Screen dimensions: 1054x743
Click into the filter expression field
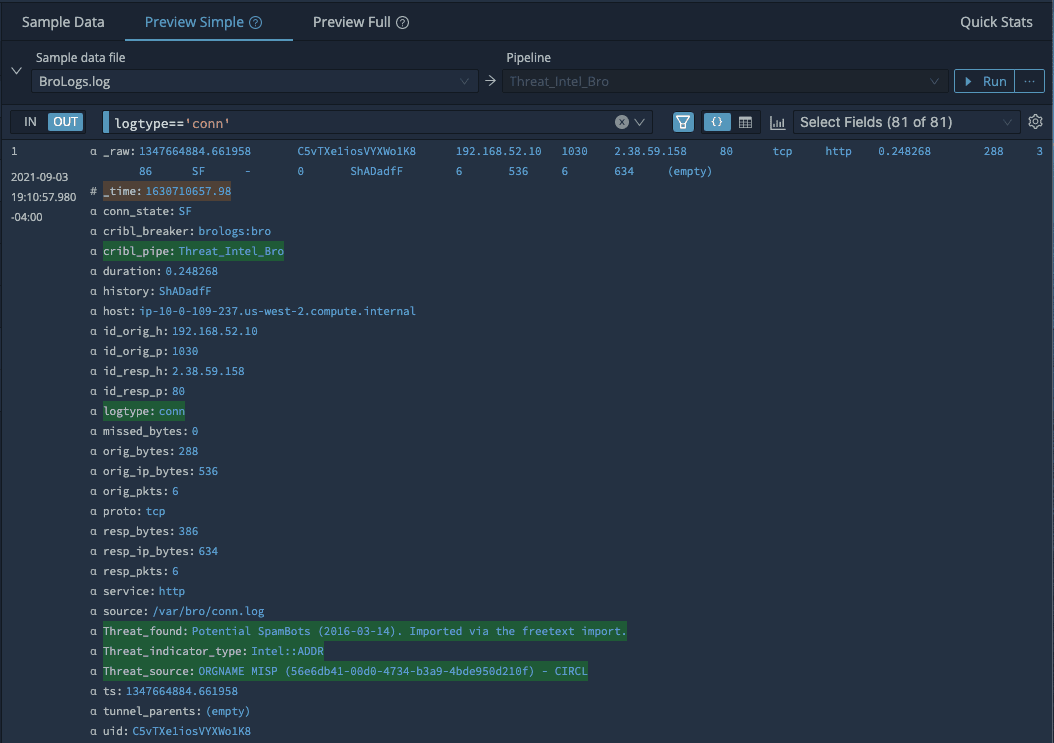click(360, 122)
